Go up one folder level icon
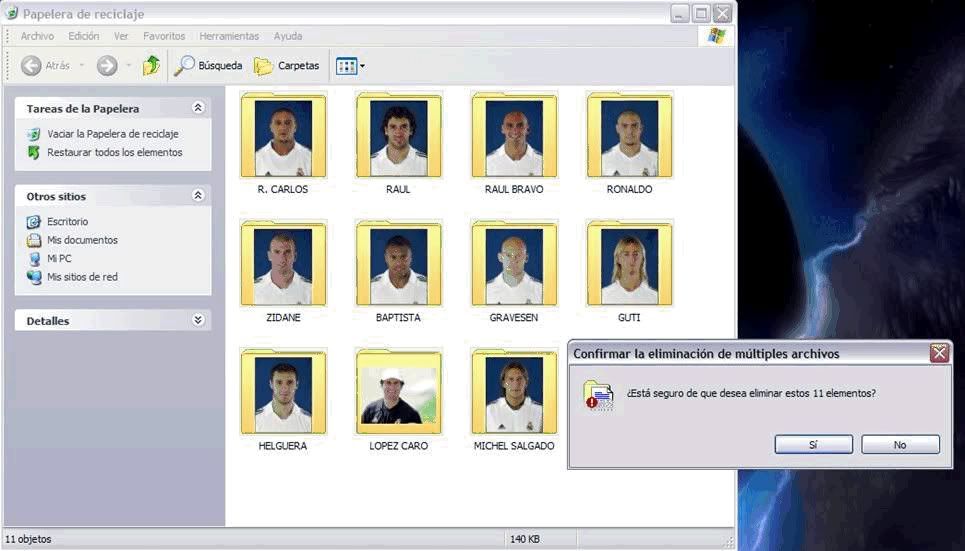The image size is (965, 551). (x=151, y=65)
